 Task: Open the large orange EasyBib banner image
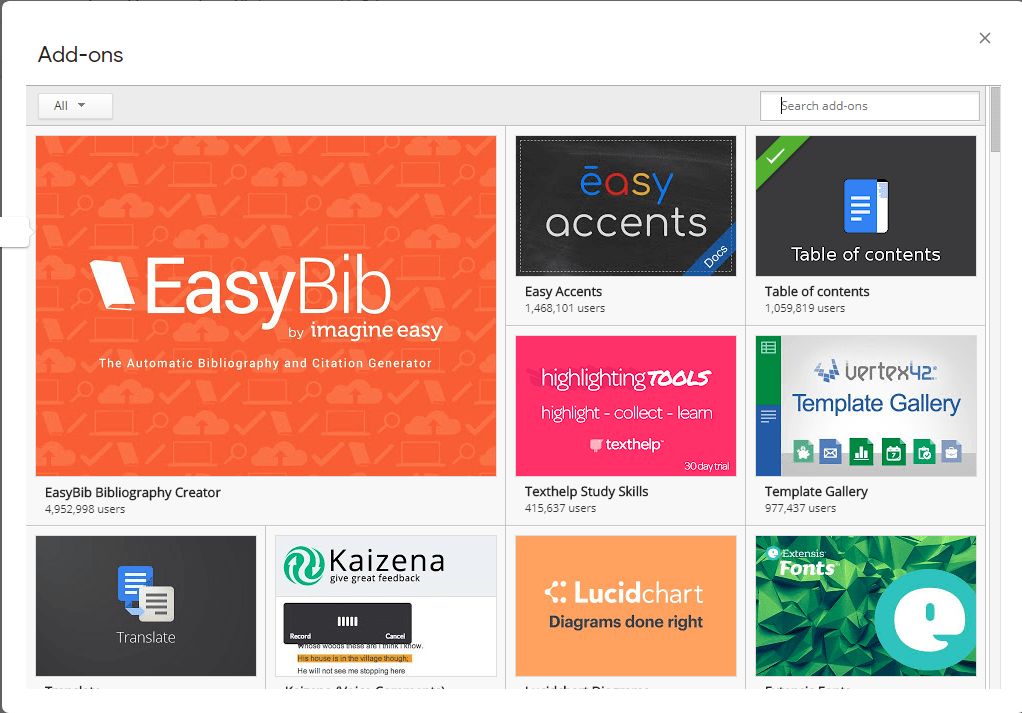[x=266, y=306]
